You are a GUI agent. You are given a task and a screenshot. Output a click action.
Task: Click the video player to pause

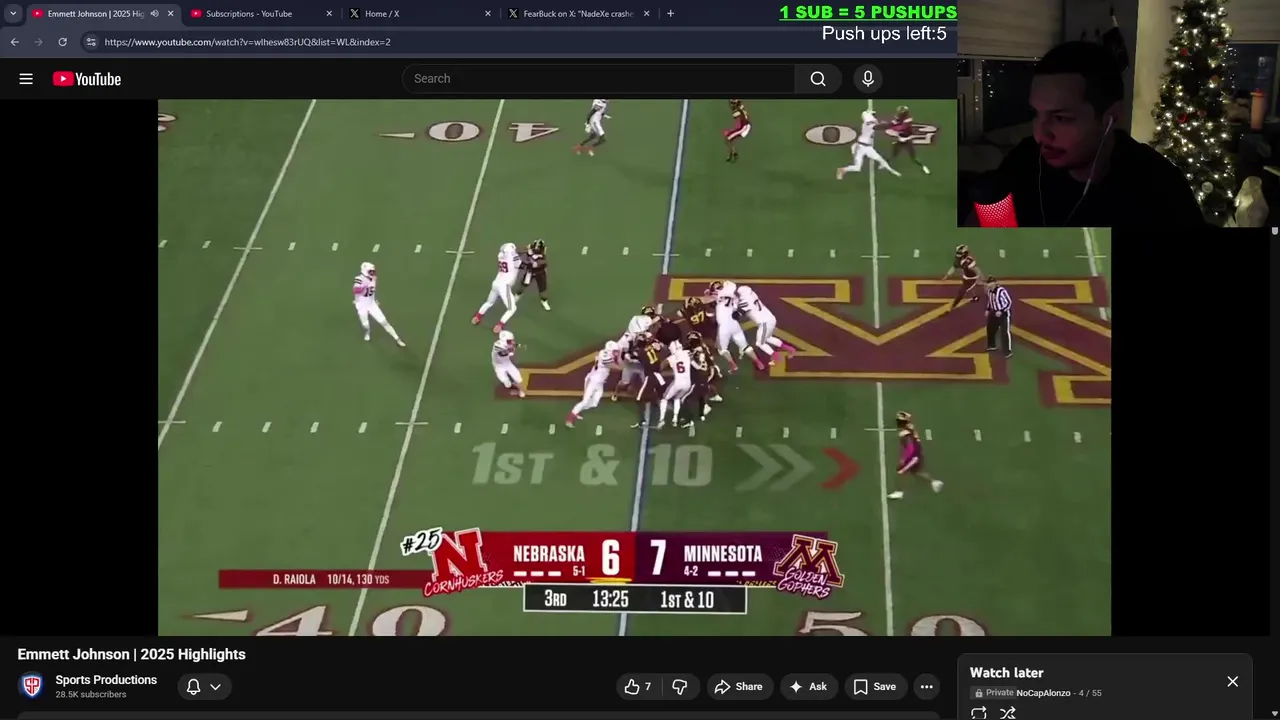pyautogui.click(x=634, y=367)
